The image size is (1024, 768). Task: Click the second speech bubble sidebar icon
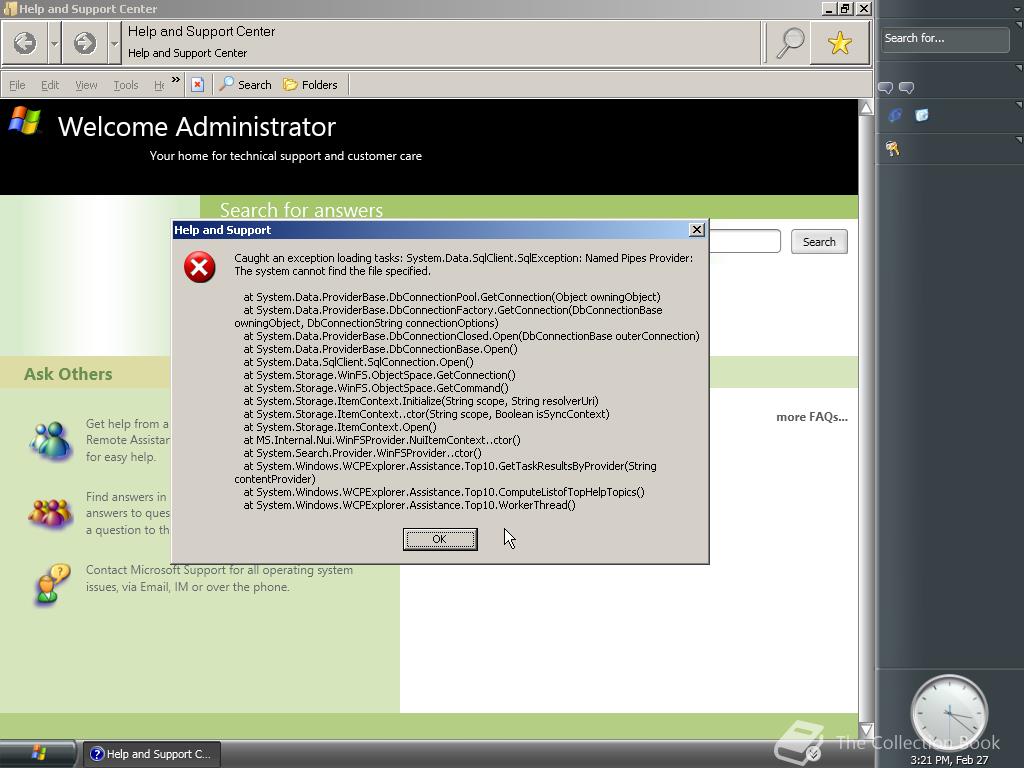[906, 88]
